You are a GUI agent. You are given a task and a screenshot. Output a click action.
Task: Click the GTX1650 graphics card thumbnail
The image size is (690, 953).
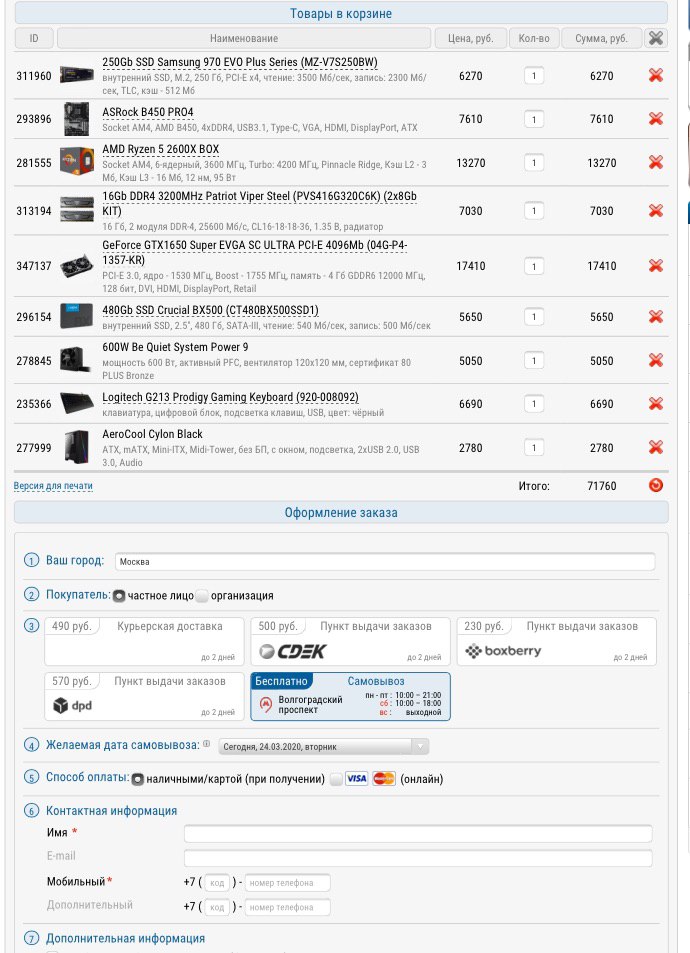pyautogui.click(x=77, y=266)
